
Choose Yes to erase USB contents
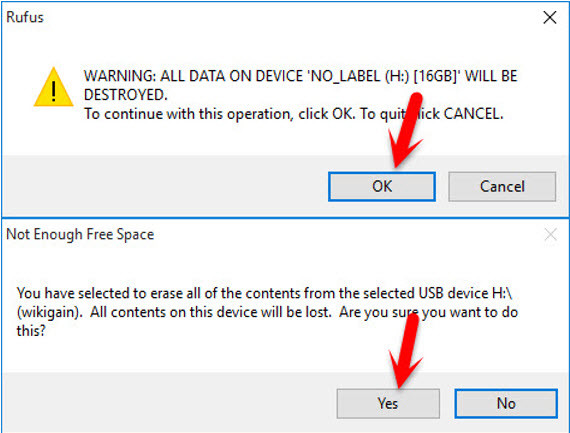point(388,404)
